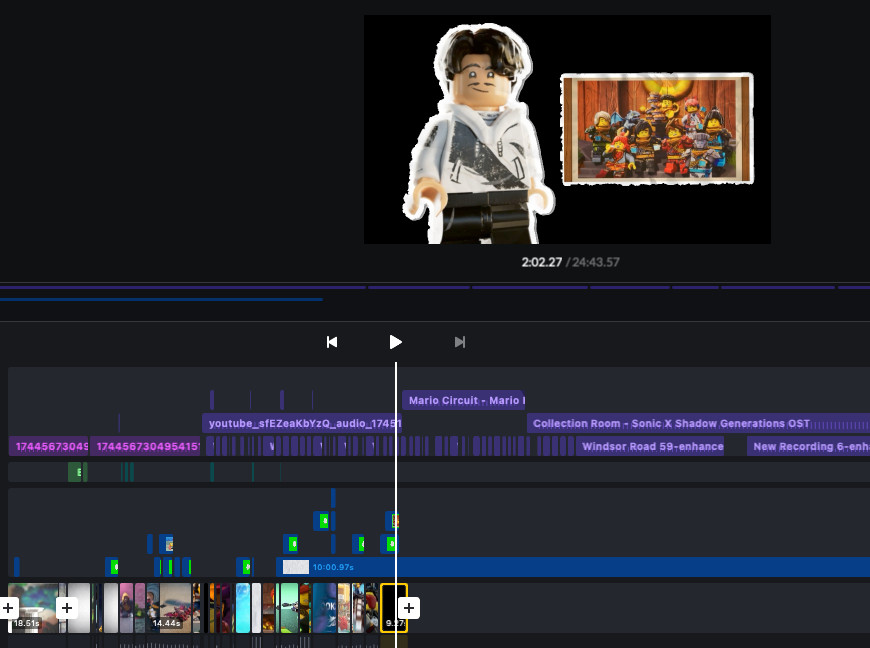
Task: Select the 18.61s scene thumbnail
Action: tap(33, 608)
